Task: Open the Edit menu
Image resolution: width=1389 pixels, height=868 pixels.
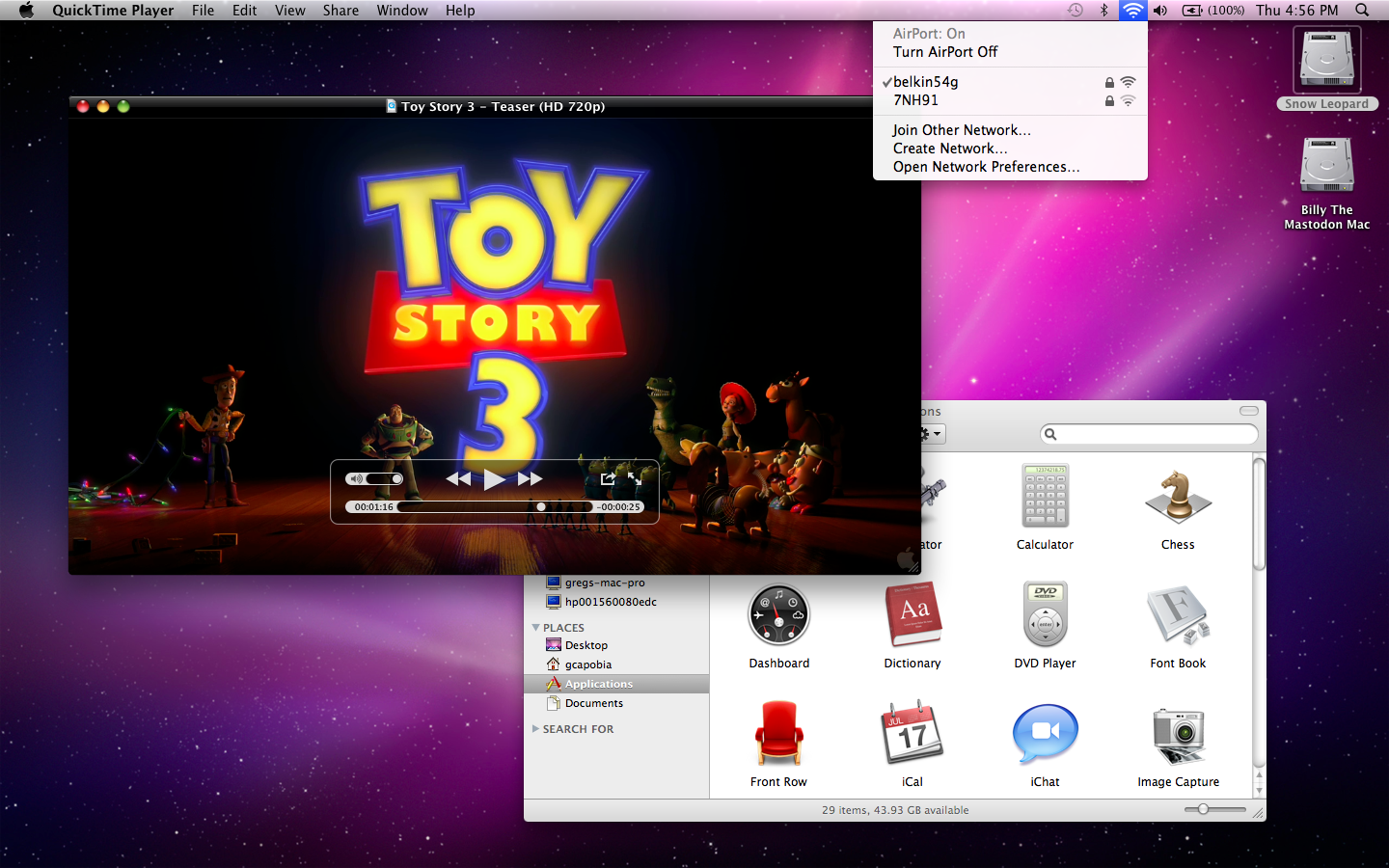Action: 245,10
